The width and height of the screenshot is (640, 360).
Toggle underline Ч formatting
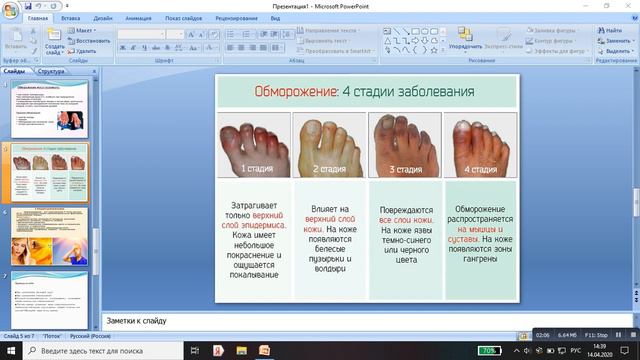[144, 48]
